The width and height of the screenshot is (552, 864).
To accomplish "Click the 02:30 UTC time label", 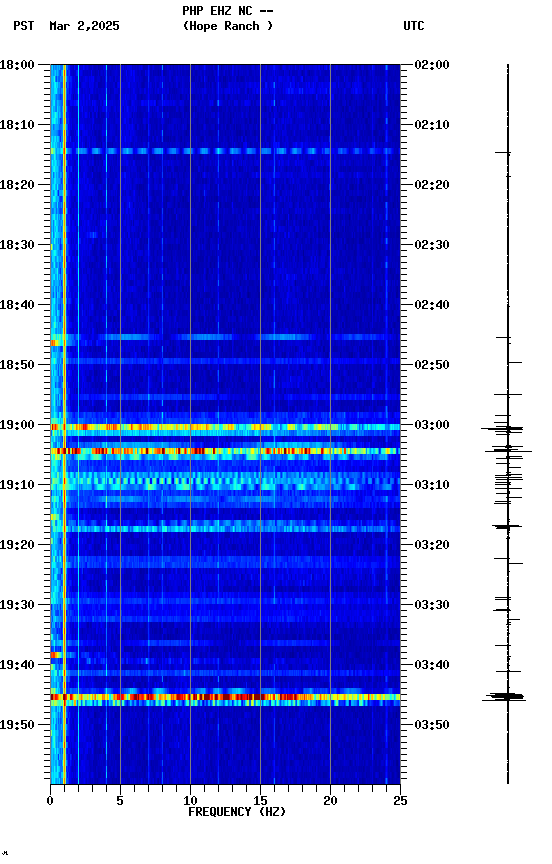I will (x=432, y=245).
